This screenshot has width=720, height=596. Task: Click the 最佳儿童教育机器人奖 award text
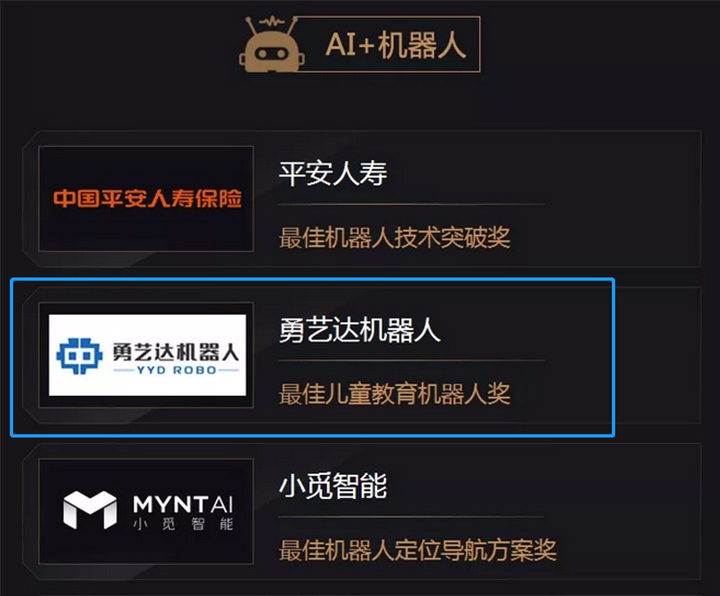394,394
